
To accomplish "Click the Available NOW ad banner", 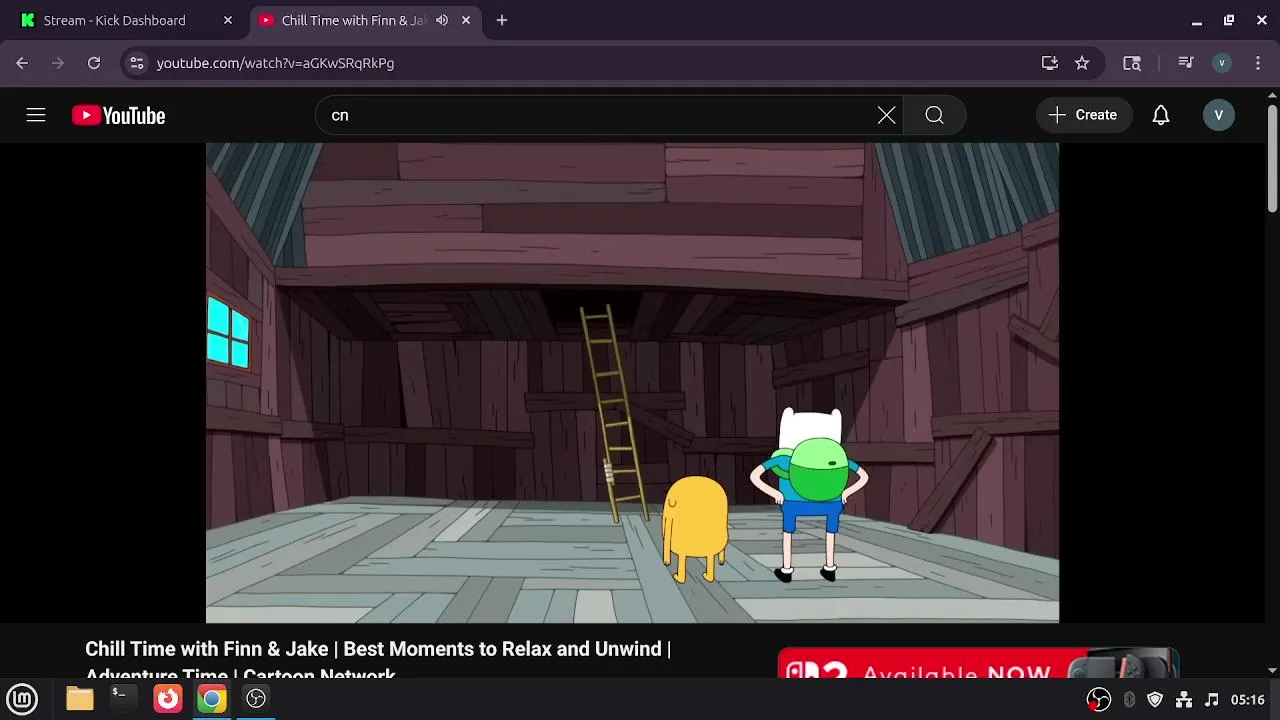I will [x=978, y=664].
